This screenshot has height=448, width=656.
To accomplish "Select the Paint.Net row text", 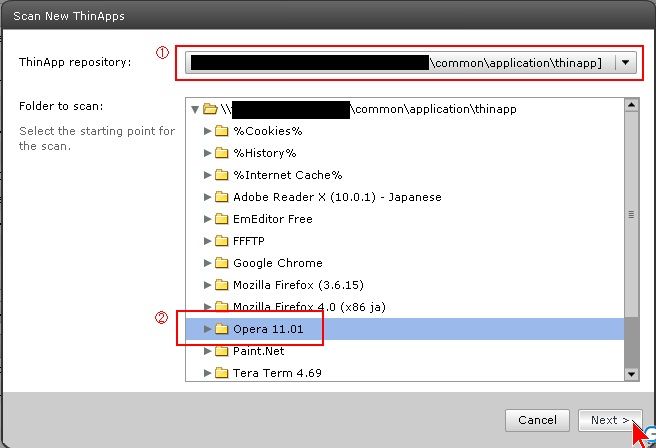I will (x=259, y=351).
